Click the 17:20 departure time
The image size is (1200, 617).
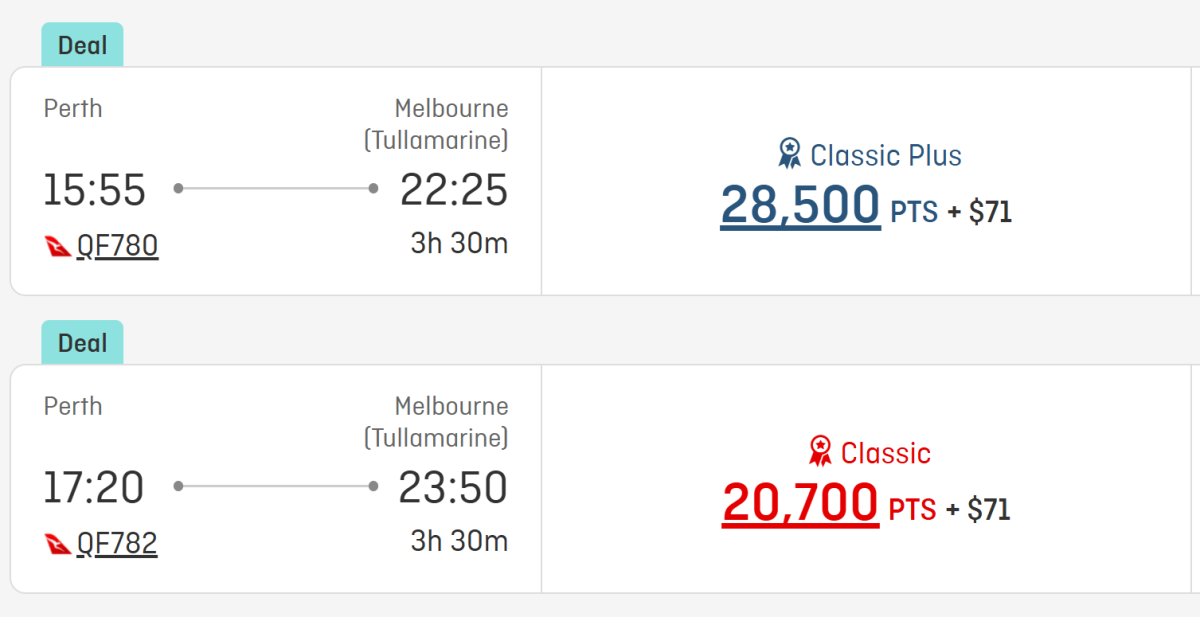pyautogui.click(x=94, y=488)
